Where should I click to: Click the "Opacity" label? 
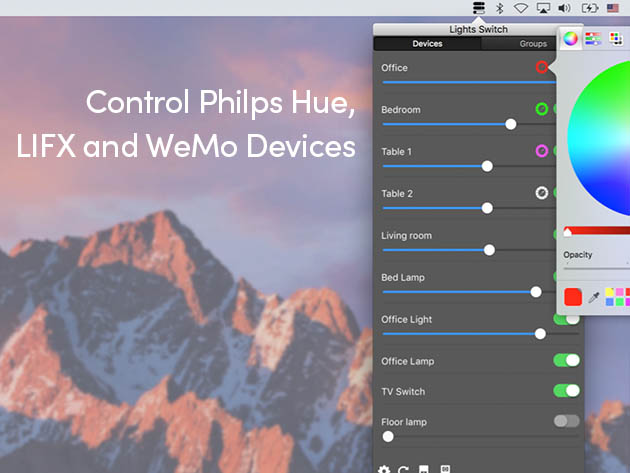577,255
